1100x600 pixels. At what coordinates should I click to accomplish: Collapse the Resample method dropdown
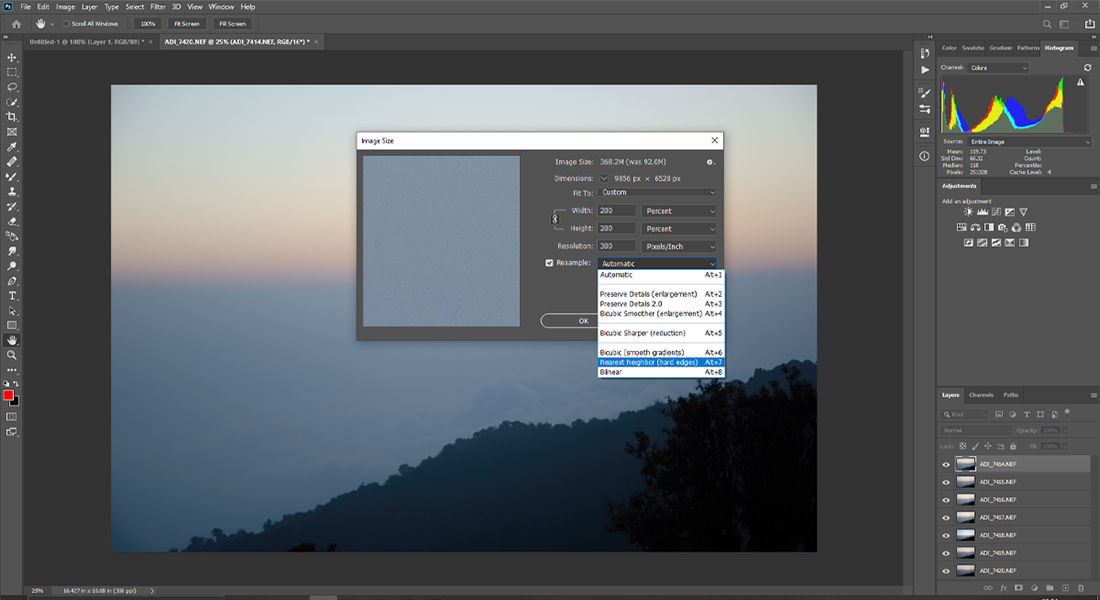click(657, 264)
